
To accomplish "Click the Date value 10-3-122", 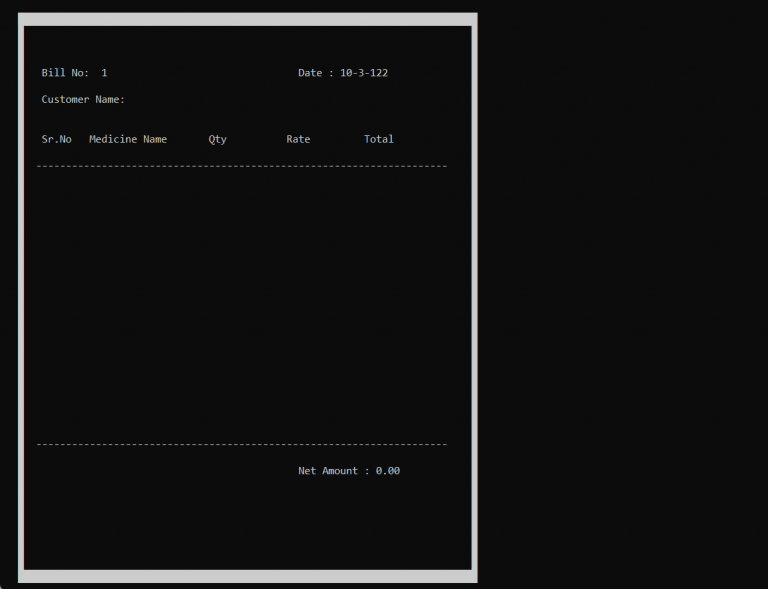I will 364,73.
